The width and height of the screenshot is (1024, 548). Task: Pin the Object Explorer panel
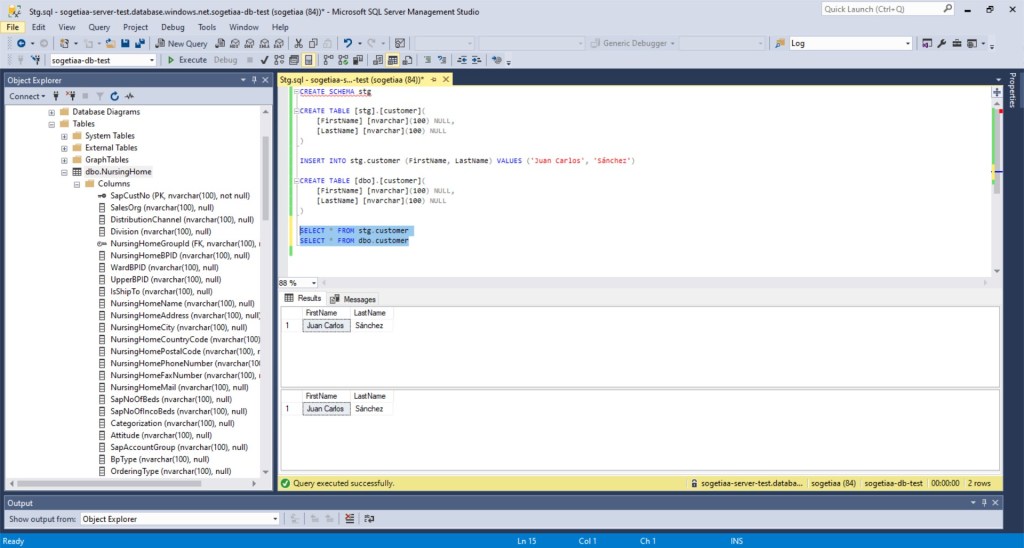tap(254, 80)
